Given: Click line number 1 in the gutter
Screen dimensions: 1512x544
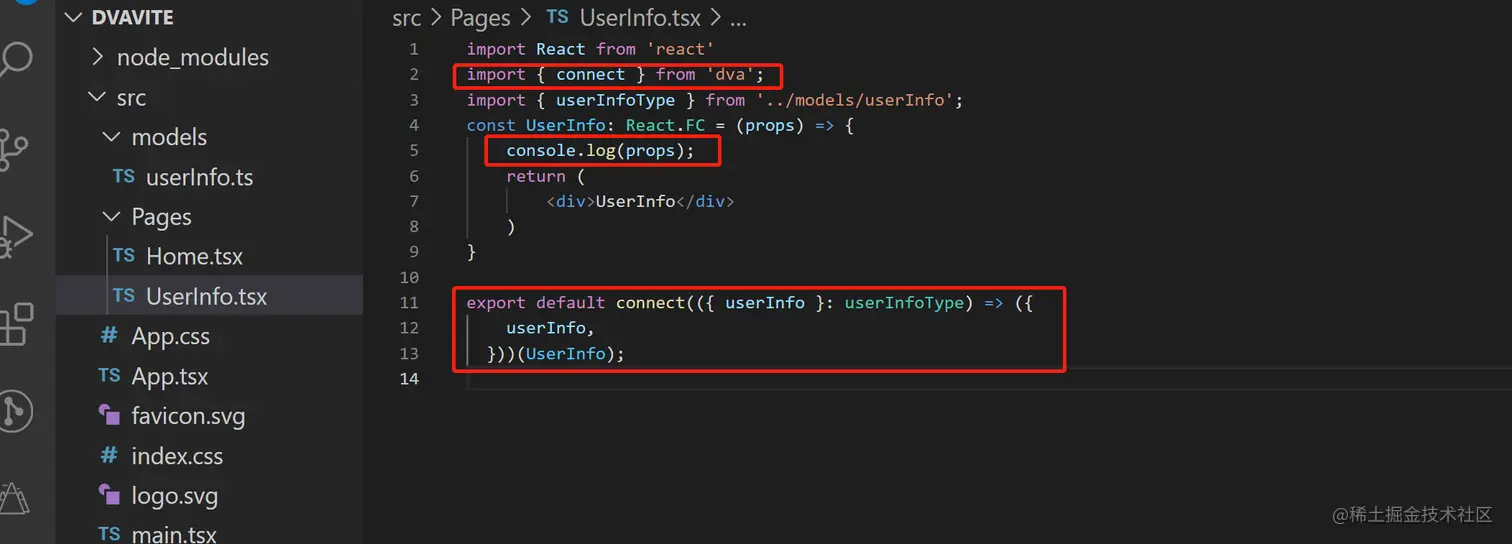Looking at the screenshot, I should coord(414,49).
